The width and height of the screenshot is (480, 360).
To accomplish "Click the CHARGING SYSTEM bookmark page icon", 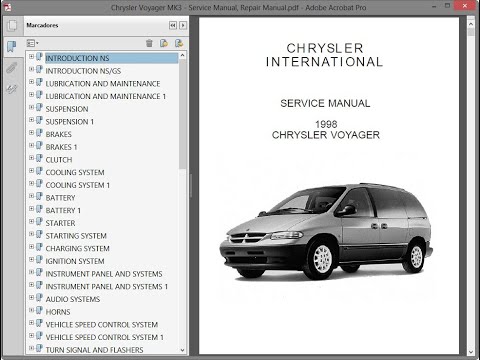I will tap(39, 247).
